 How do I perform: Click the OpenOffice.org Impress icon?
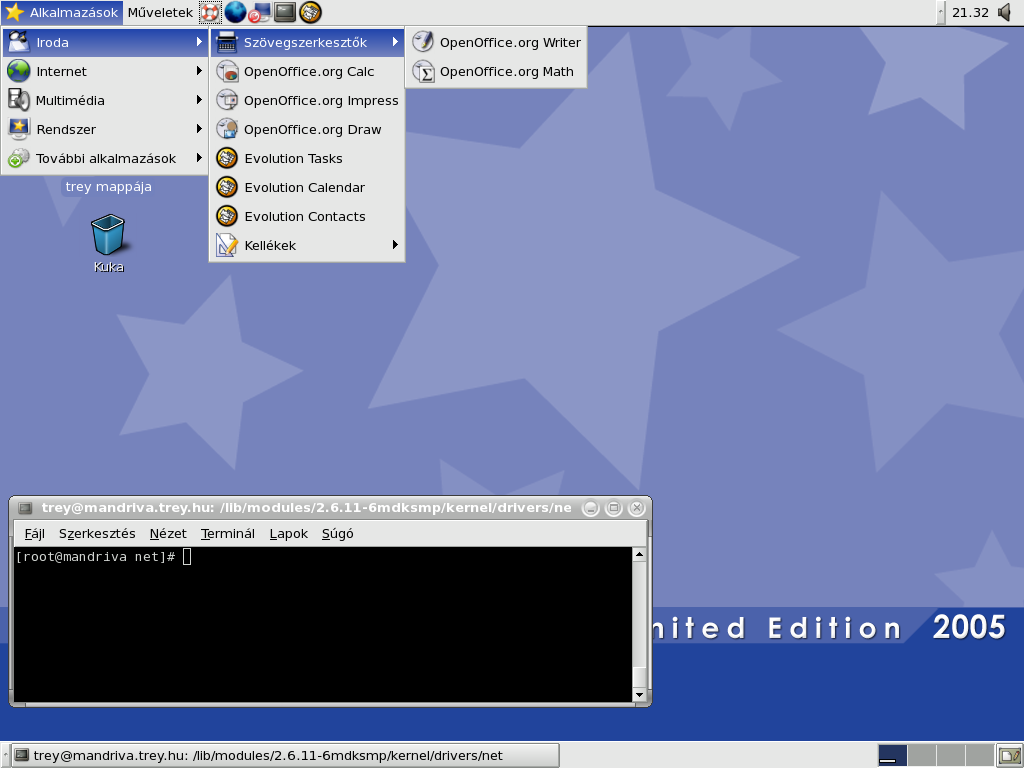point(227,100)
